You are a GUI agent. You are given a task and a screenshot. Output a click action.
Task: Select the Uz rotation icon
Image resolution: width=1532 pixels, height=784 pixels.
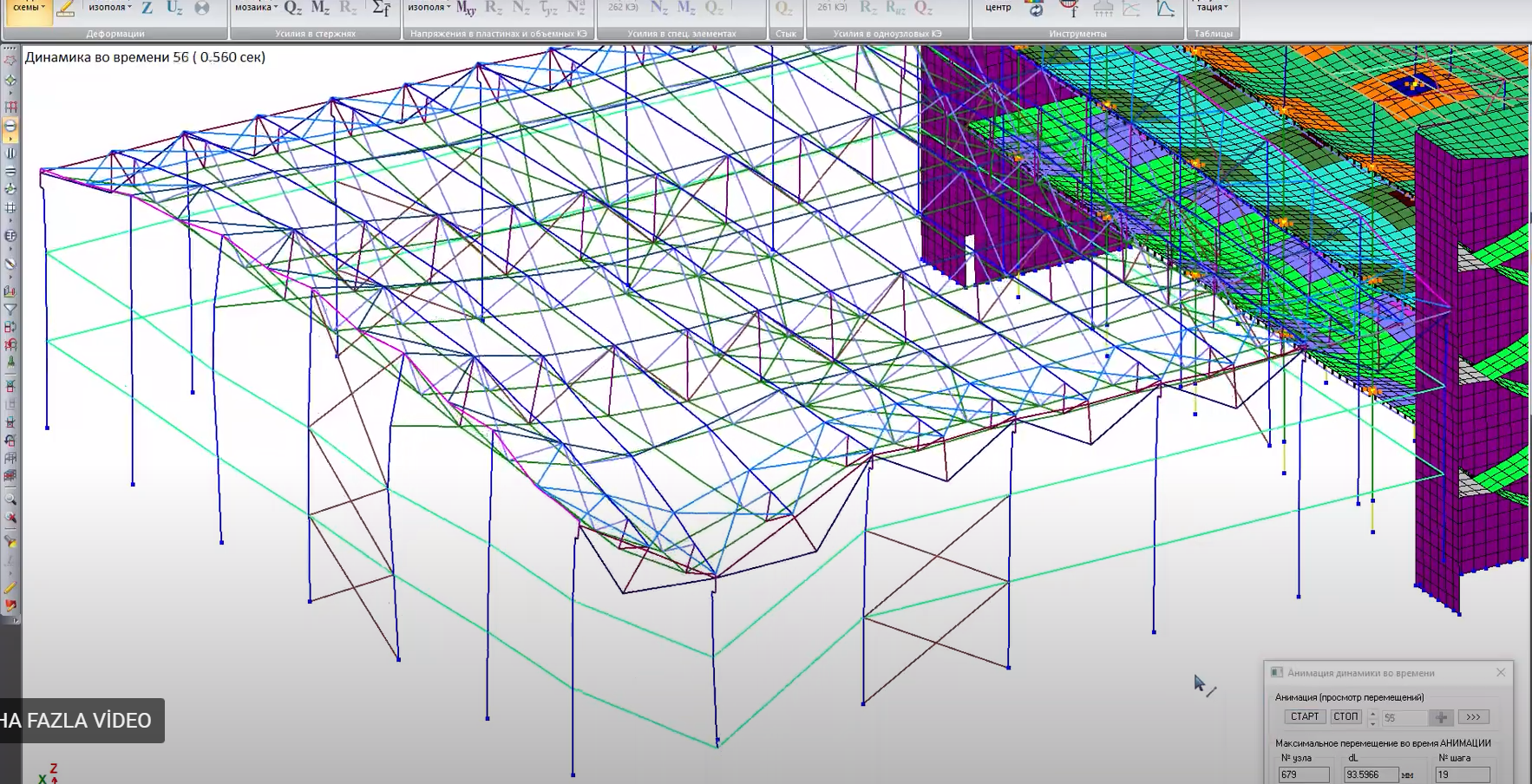174,9
